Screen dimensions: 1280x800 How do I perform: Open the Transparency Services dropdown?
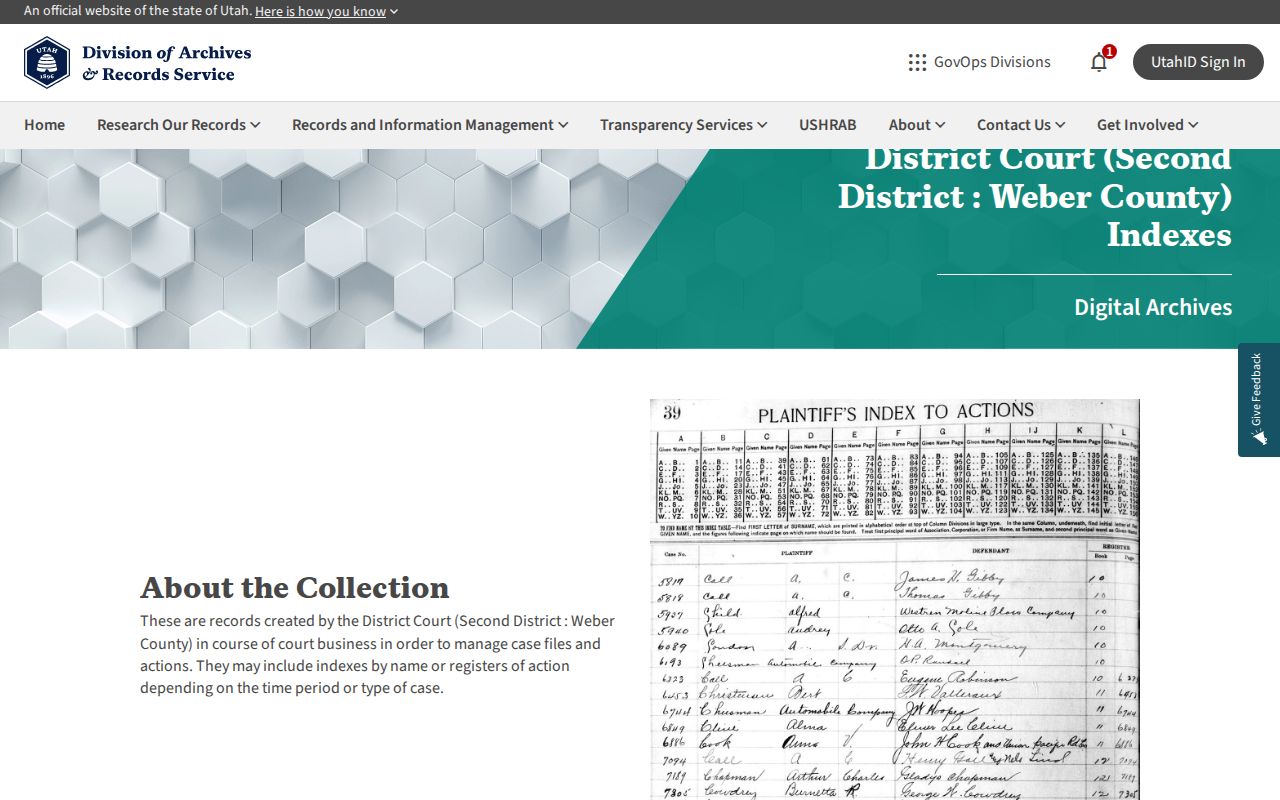(x=684, y=125)
